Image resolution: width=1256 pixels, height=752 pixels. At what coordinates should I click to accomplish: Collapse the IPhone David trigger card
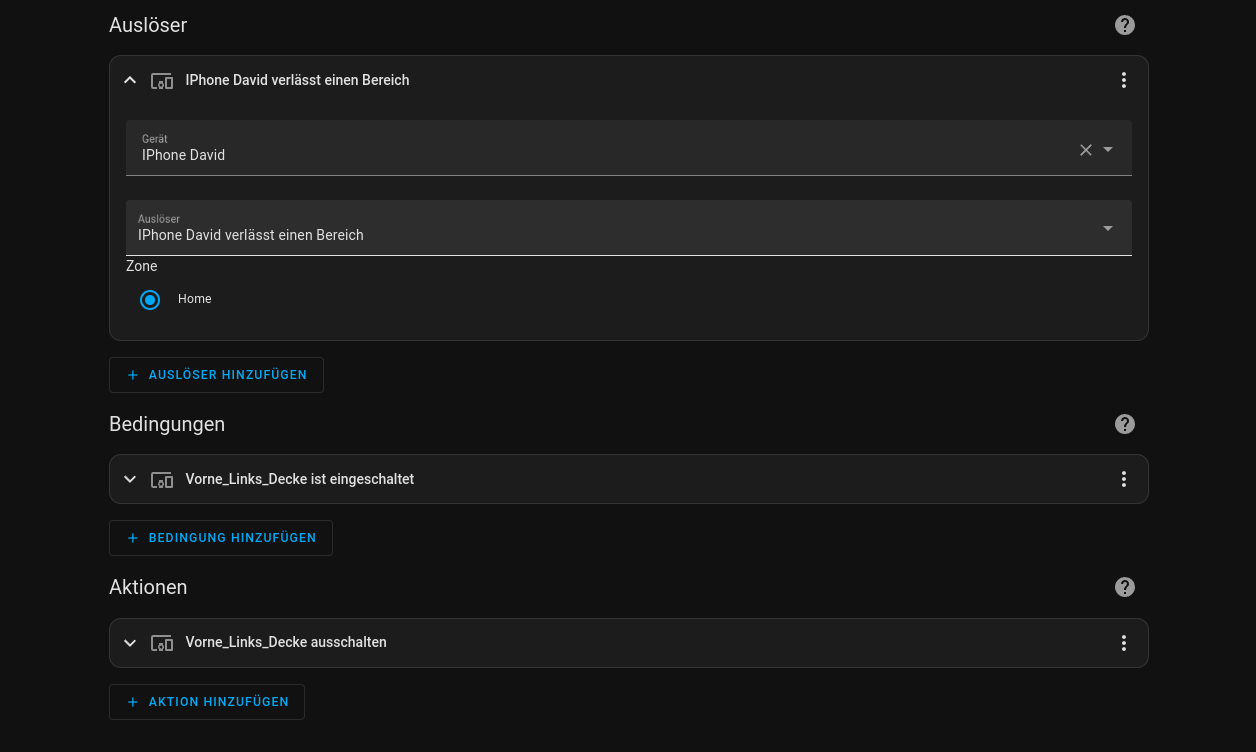point(130,80)
